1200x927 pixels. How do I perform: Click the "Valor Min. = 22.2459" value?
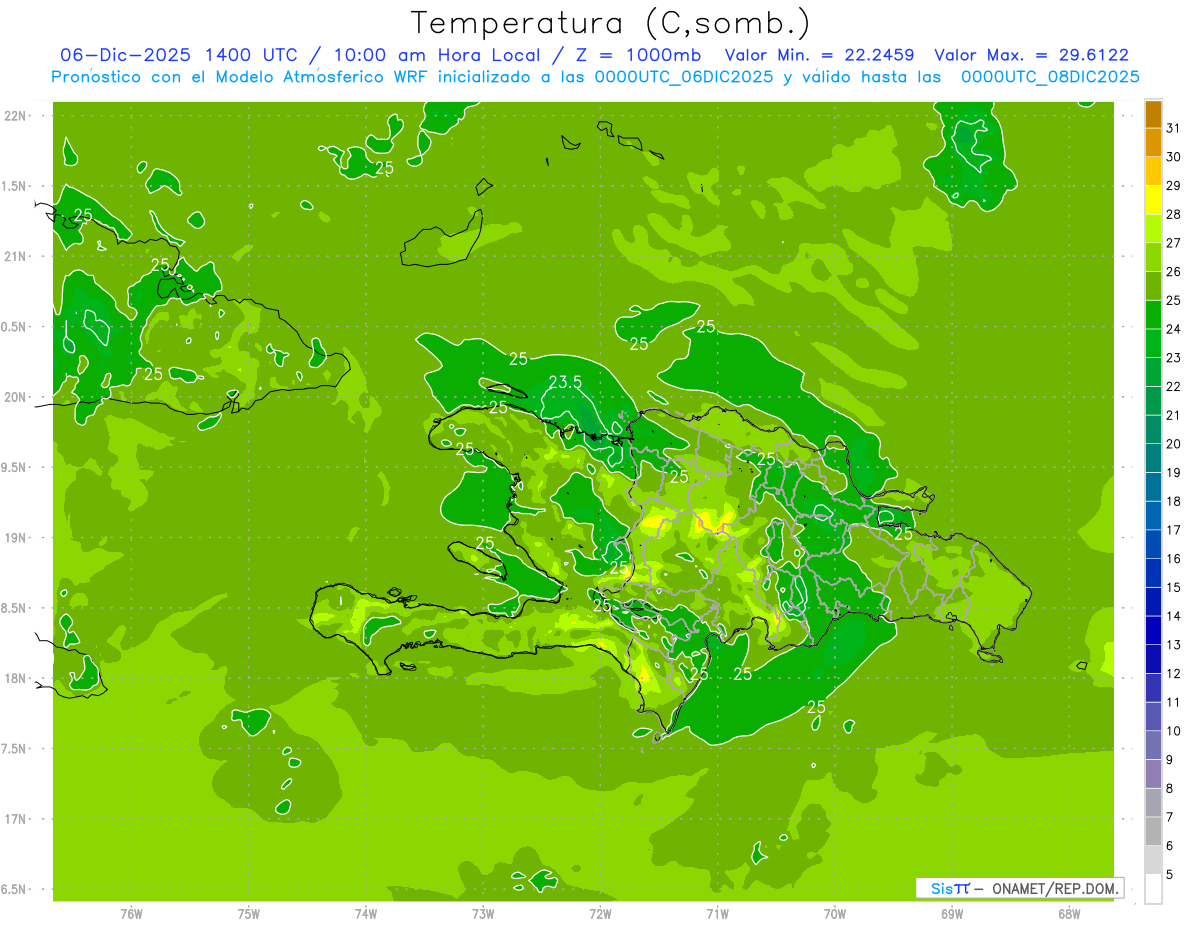(820, 55)
